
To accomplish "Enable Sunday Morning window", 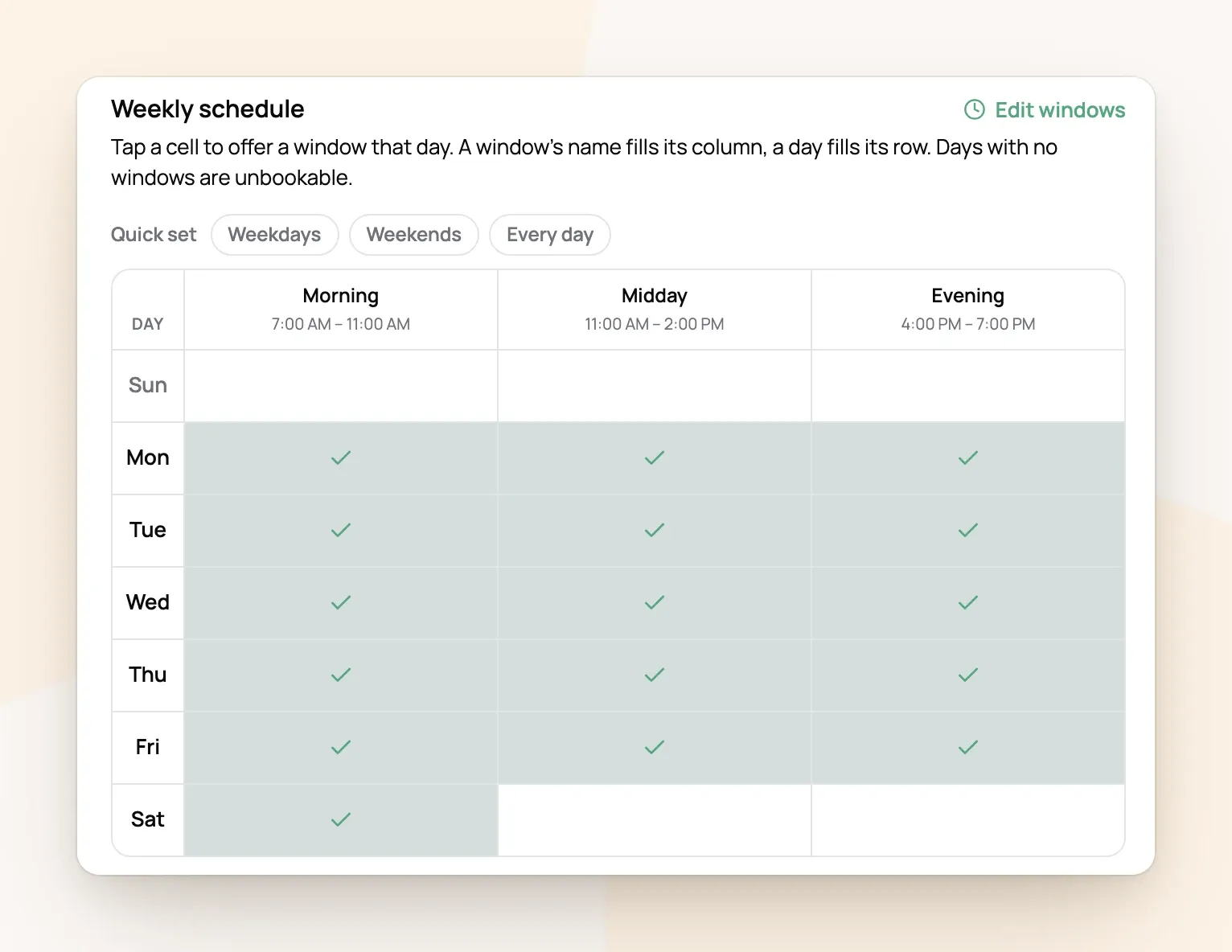I will tap(341, 386).
